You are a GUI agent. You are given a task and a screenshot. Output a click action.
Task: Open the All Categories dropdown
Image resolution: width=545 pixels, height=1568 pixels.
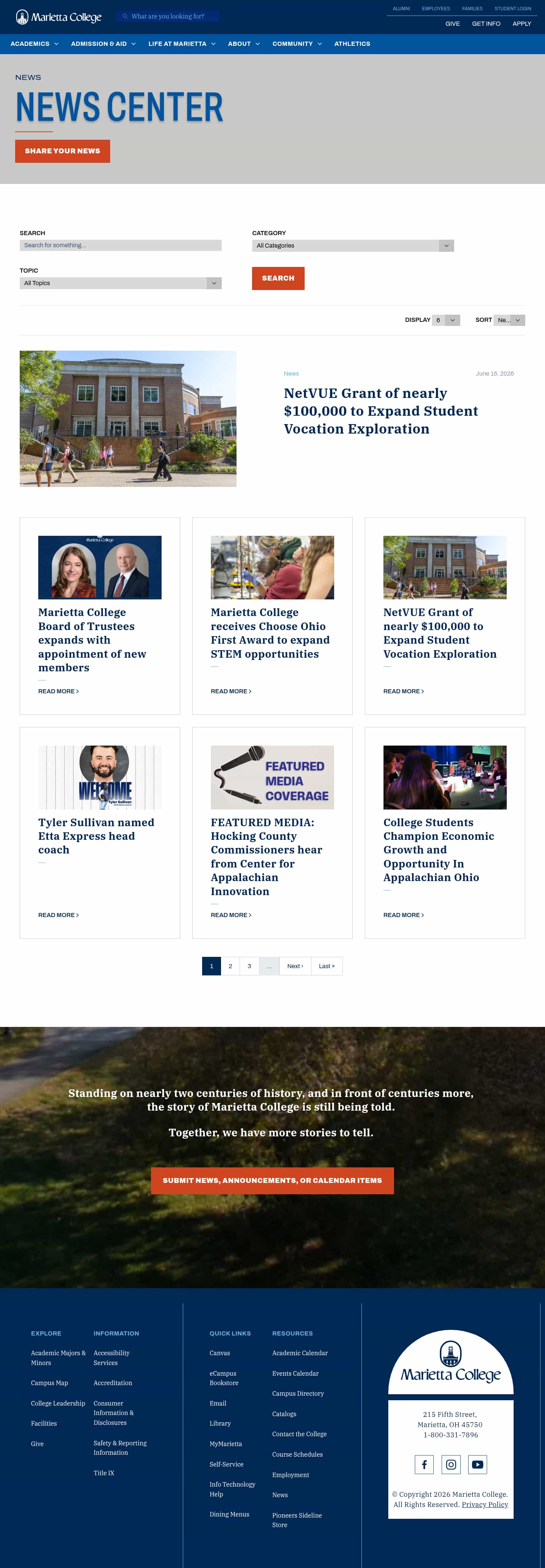tap(353, 246)
